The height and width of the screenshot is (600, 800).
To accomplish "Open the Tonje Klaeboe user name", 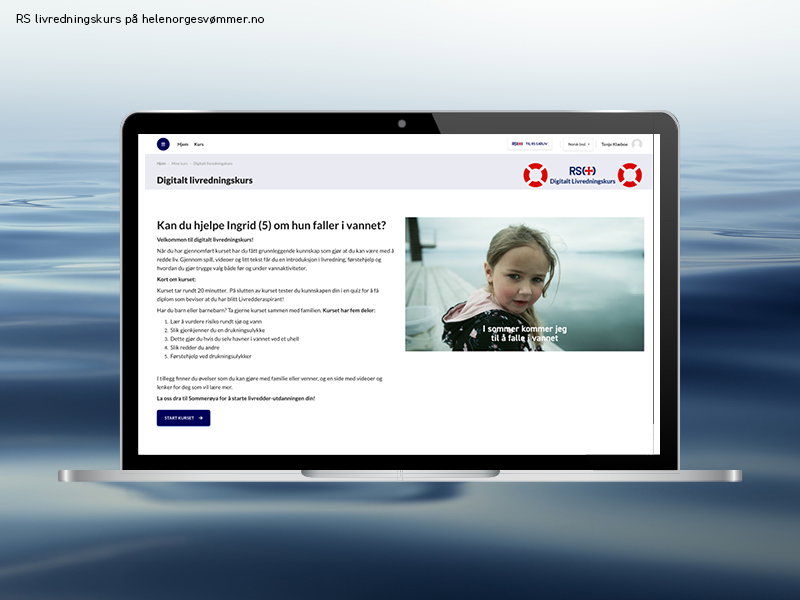I will point(614,144).
